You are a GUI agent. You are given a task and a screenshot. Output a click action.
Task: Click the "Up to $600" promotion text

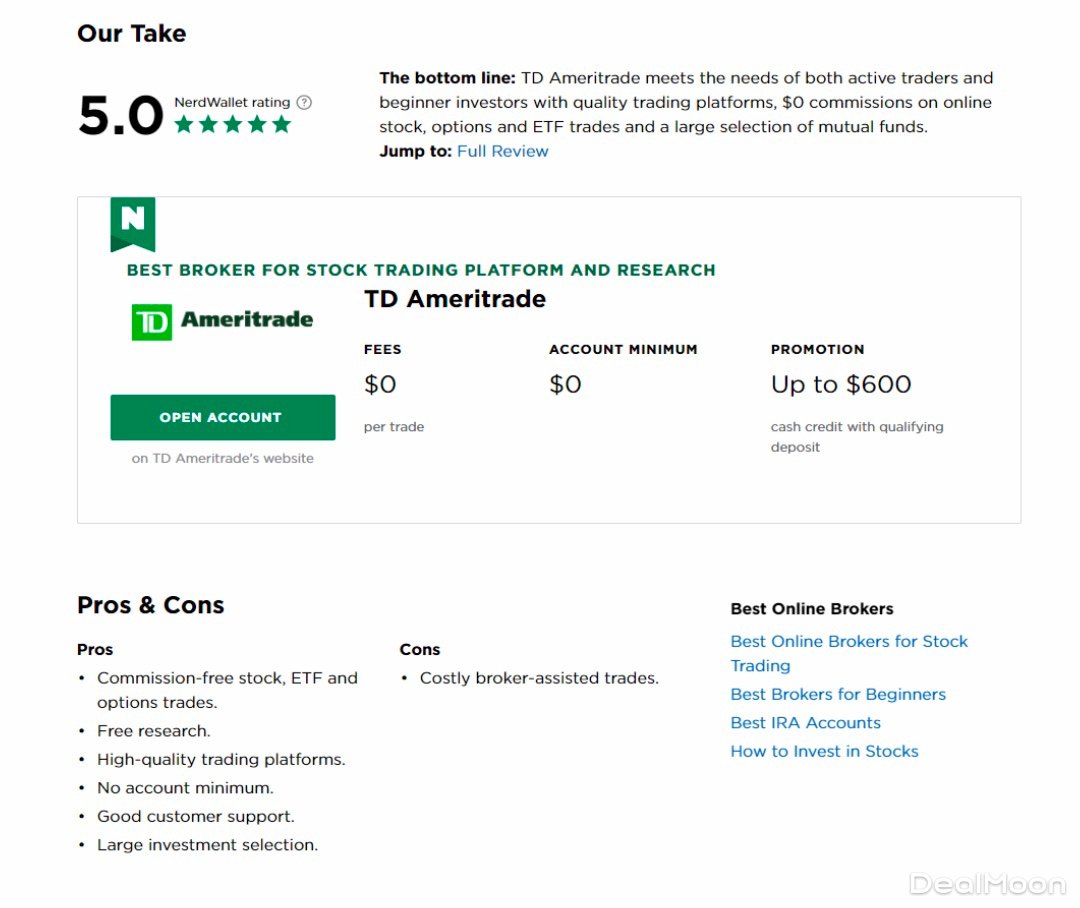coord(841,384)
